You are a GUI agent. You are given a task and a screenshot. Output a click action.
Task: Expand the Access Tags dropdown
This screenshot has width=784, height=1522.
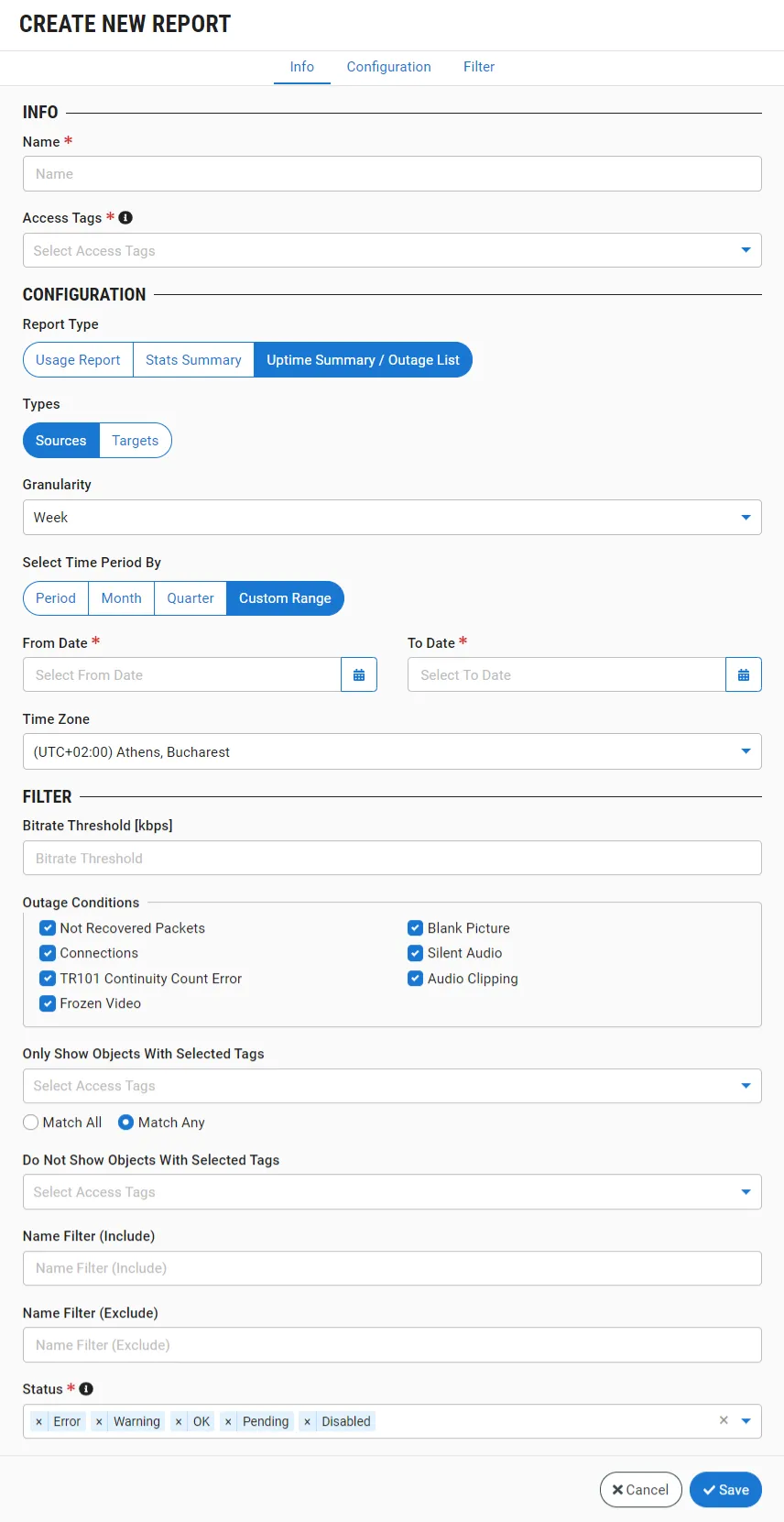pyautogui.click(x=746, y=250)
